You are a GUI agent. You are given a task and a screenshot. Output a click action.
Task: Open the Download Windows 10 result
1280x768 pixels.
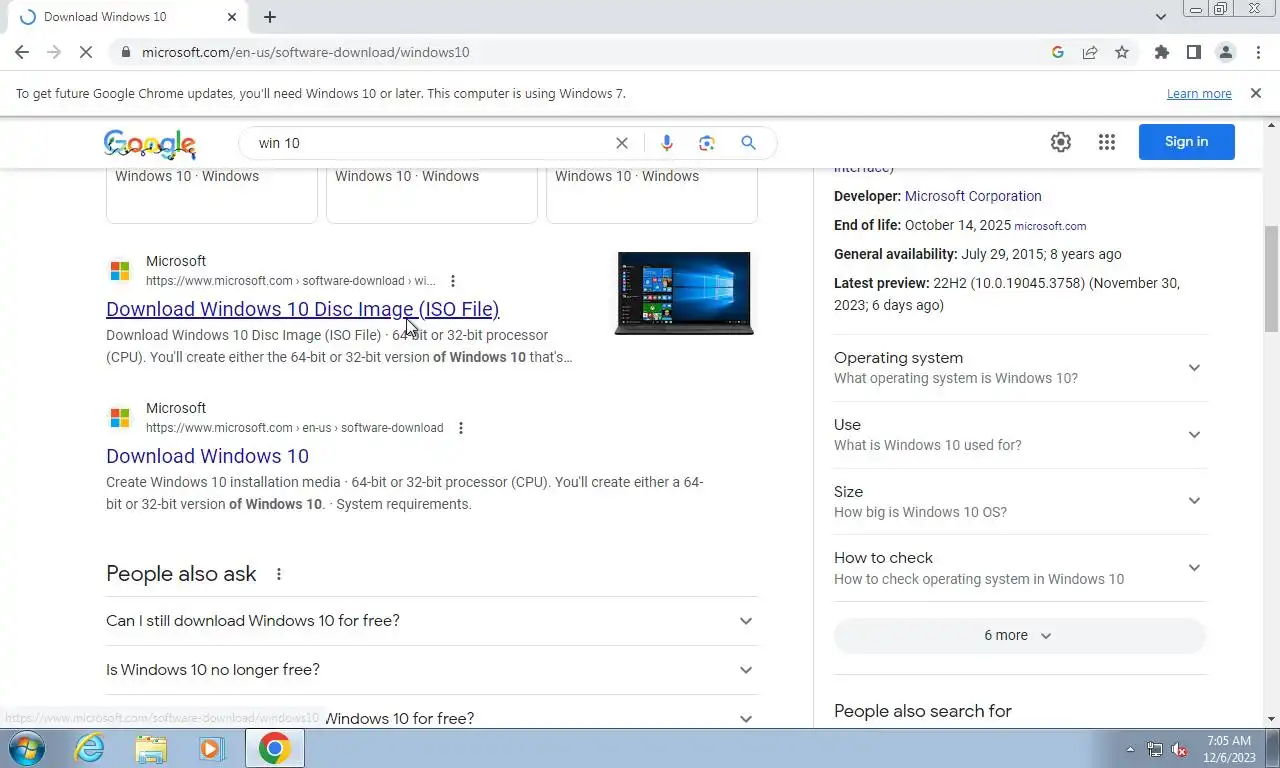pyautogui.click(x=207, y=456)
